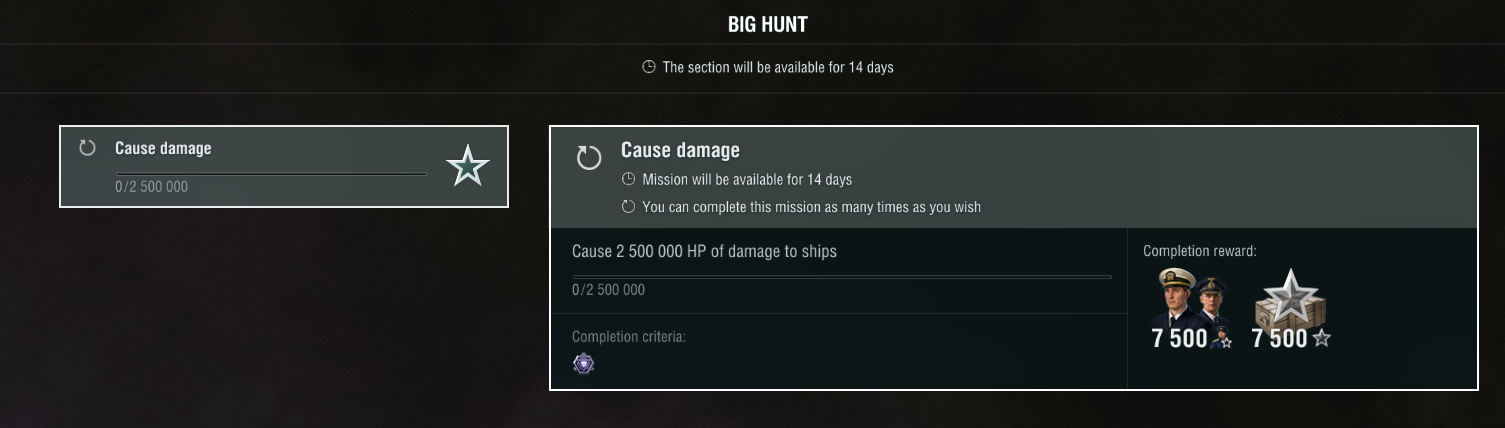
Task: Click the clock icon beside the section availability text
Action: pyautogui.click(x=648, y=68)
